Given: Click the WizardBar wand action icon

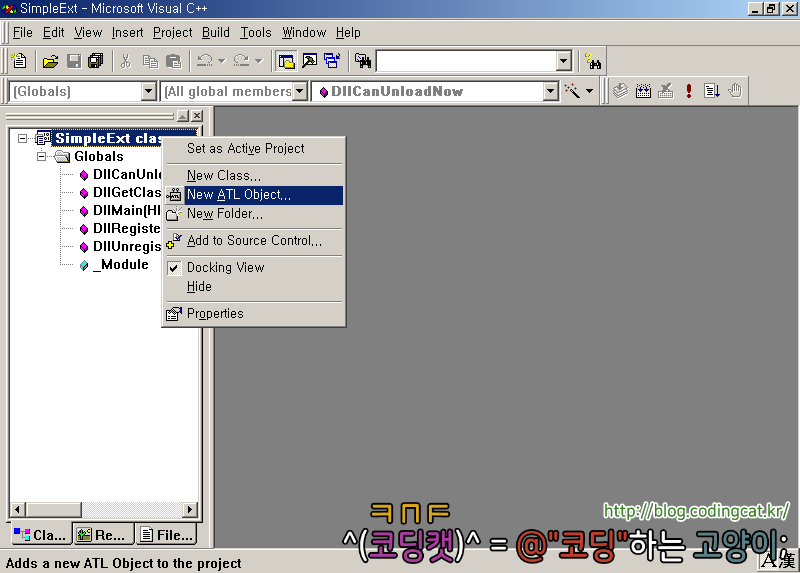Looking at the screenshot, I should tap(572, 91).
